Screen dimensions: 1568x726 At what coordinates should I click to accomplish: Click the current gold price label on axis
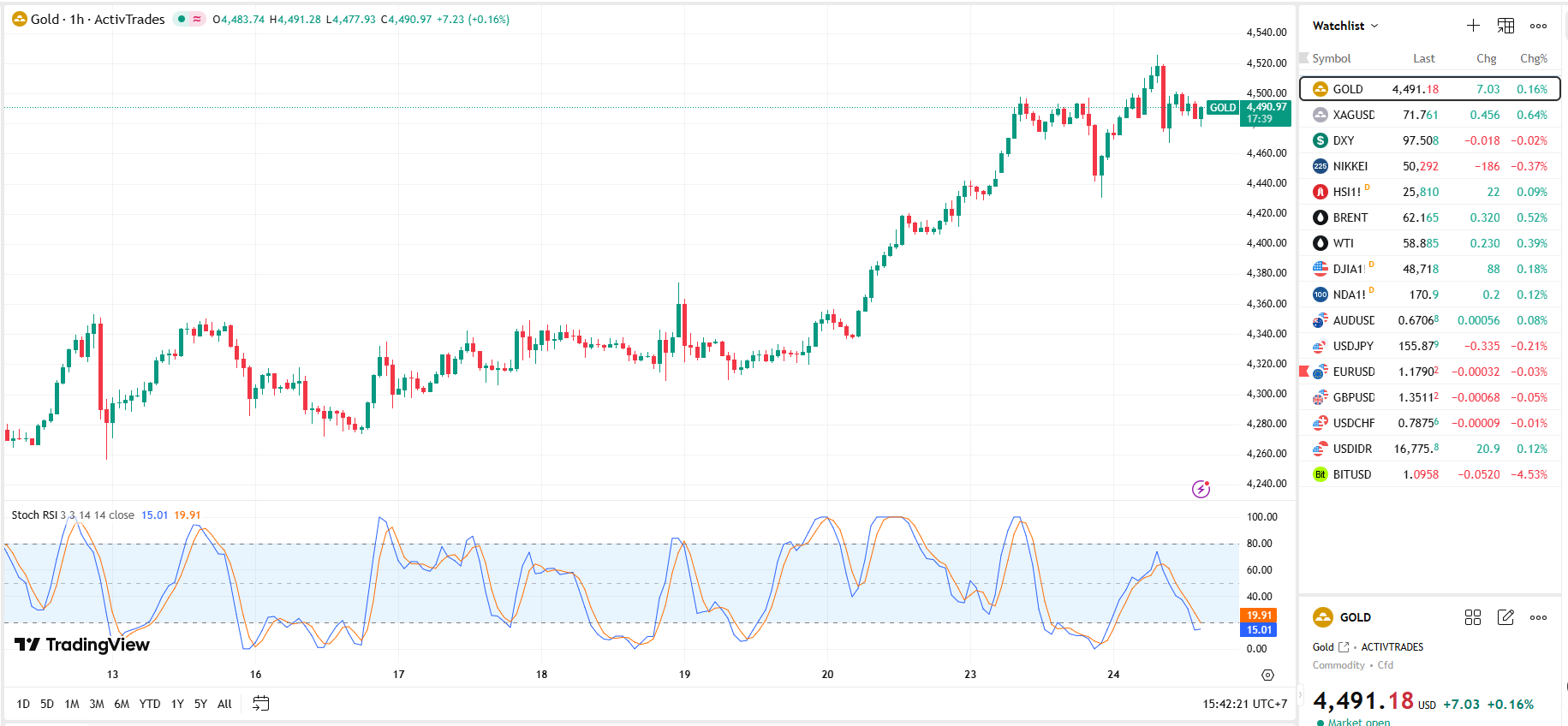(1265, 112)
